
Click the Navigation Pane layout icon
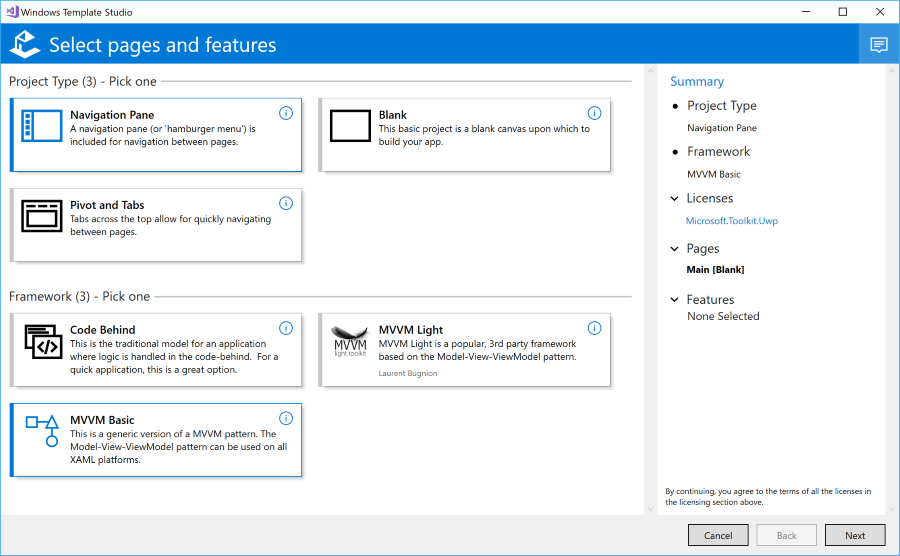pyautogui.click(x=42, y=126)
